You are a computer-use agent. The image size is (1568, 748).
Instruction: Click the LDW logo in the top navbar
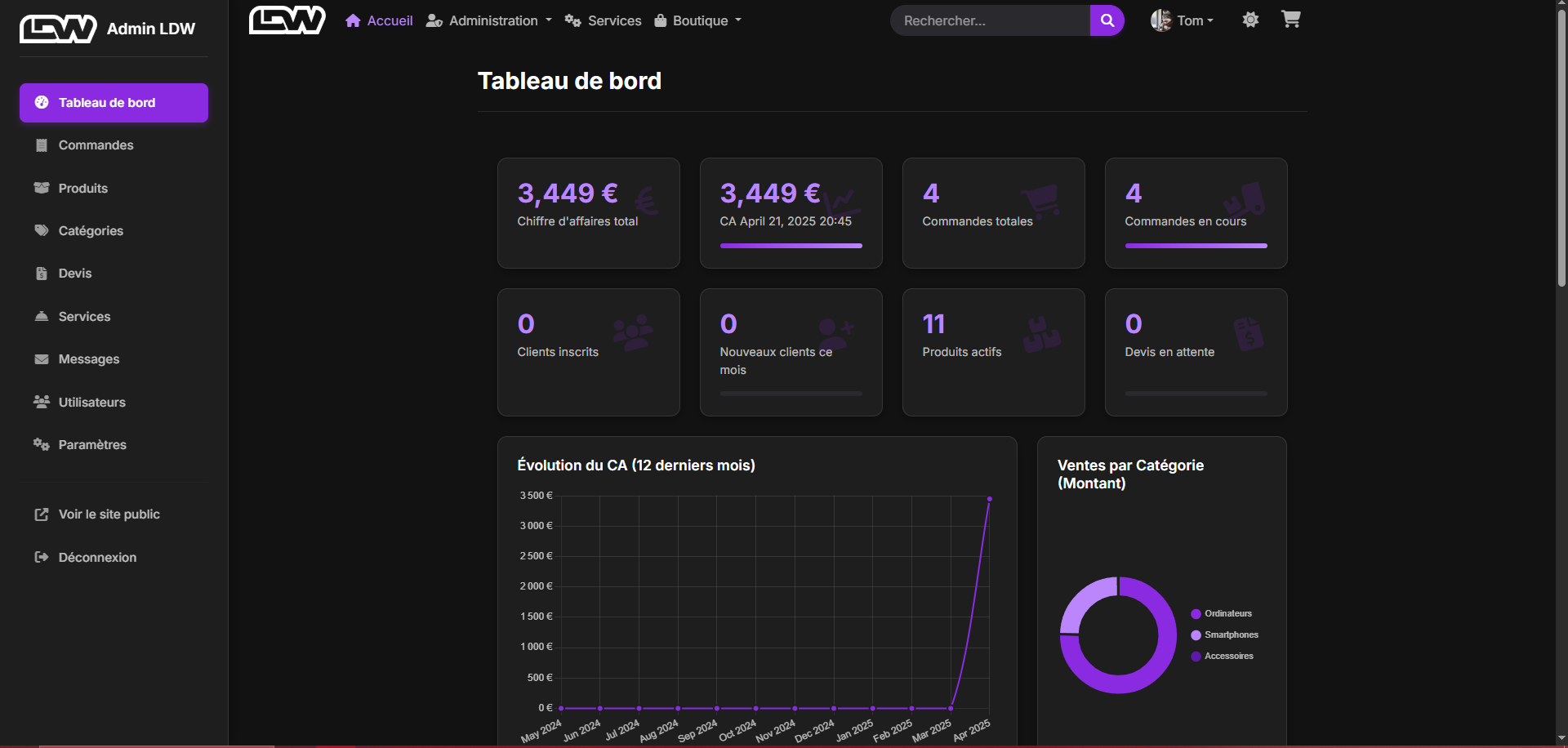pos(287,20)
